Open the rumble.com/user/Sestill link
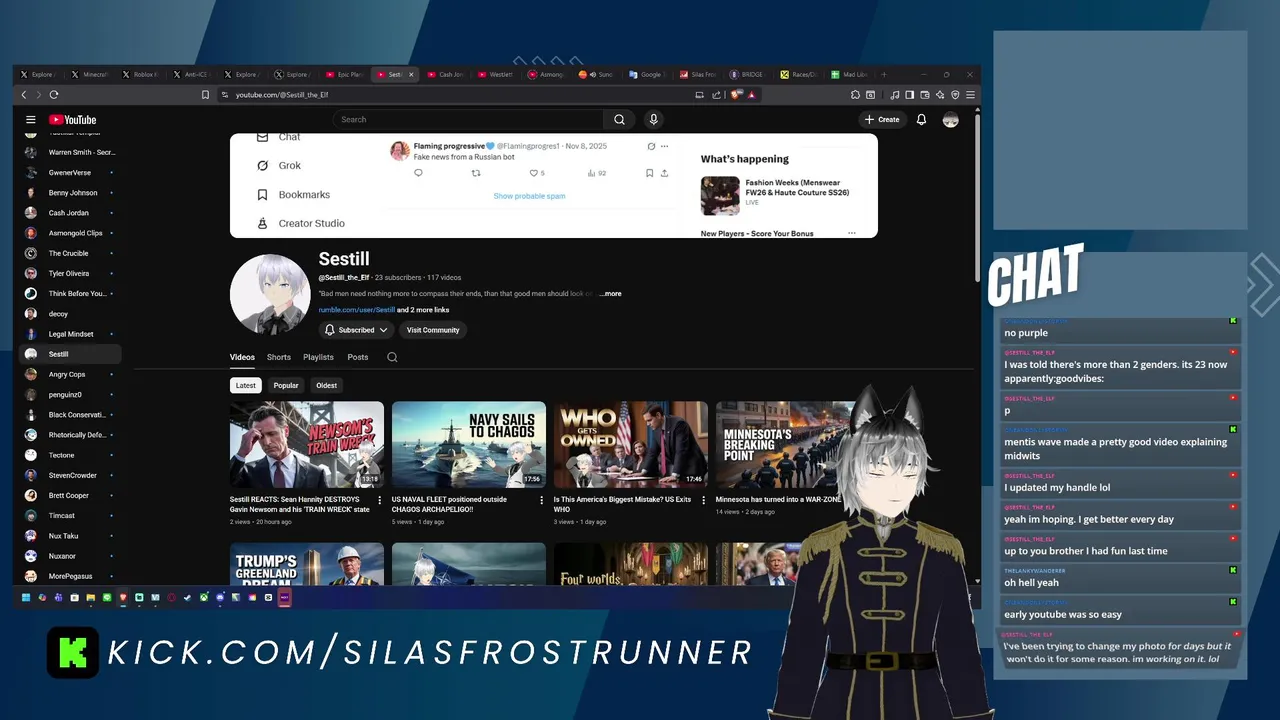The width and height of the screenshot is (1280, 720). click(357, 310)
